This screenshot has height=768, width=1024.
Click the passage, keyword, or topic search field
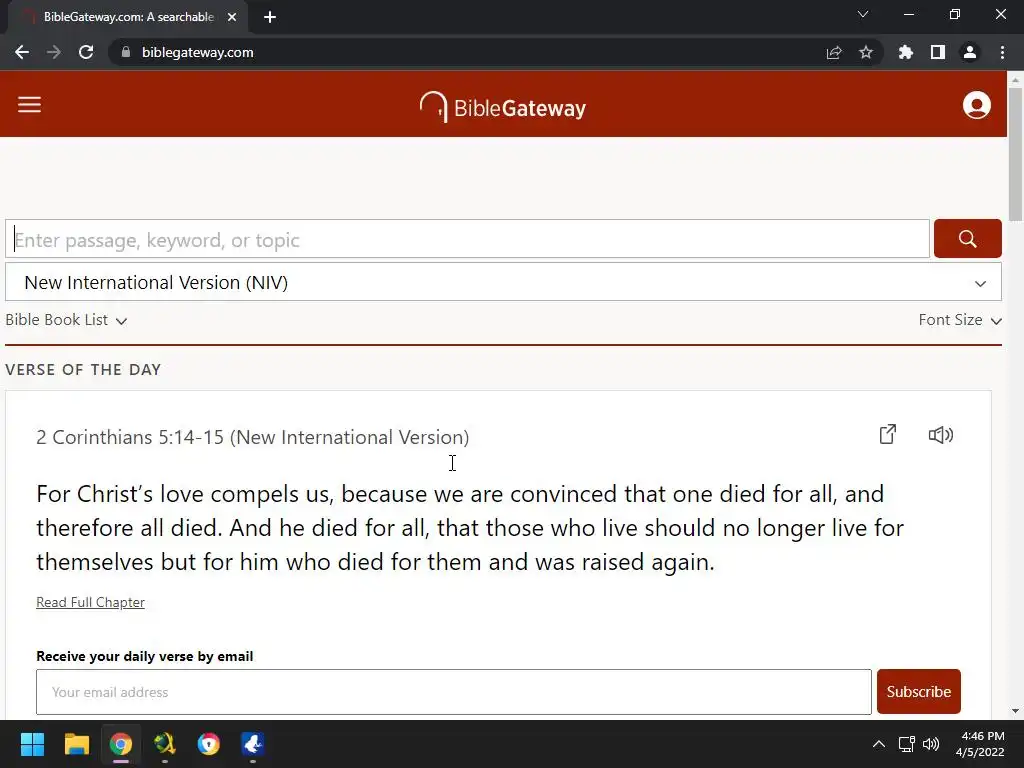coord(468,239)
